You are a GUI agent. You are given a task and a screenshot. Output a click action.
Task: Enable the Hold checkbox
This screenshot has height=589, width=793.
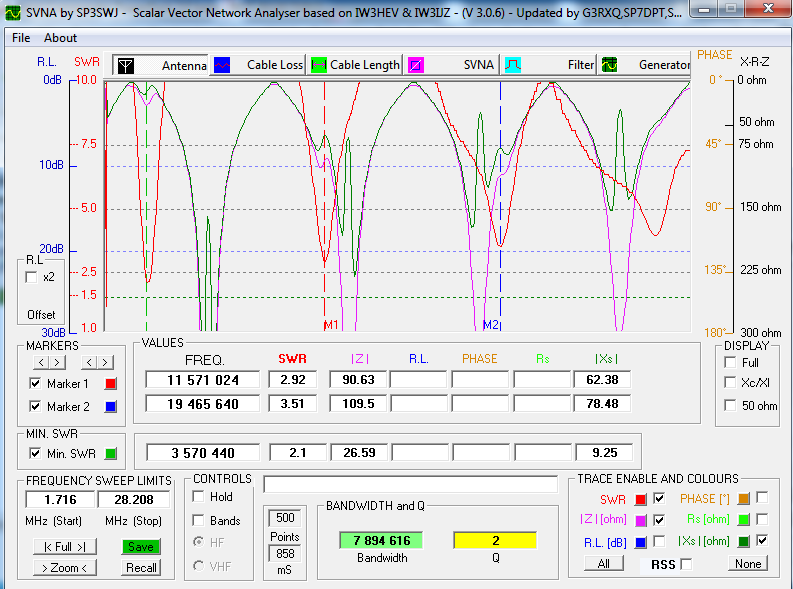[198, 497]
